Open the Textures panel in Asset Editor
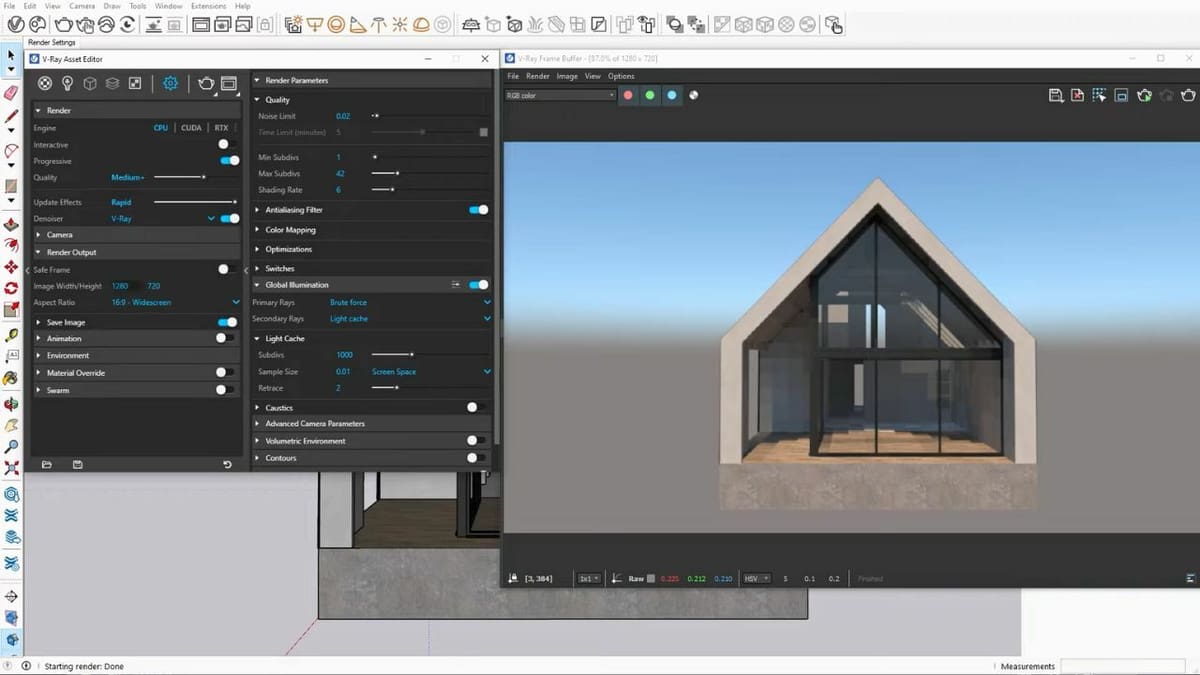 coord(135,83)
